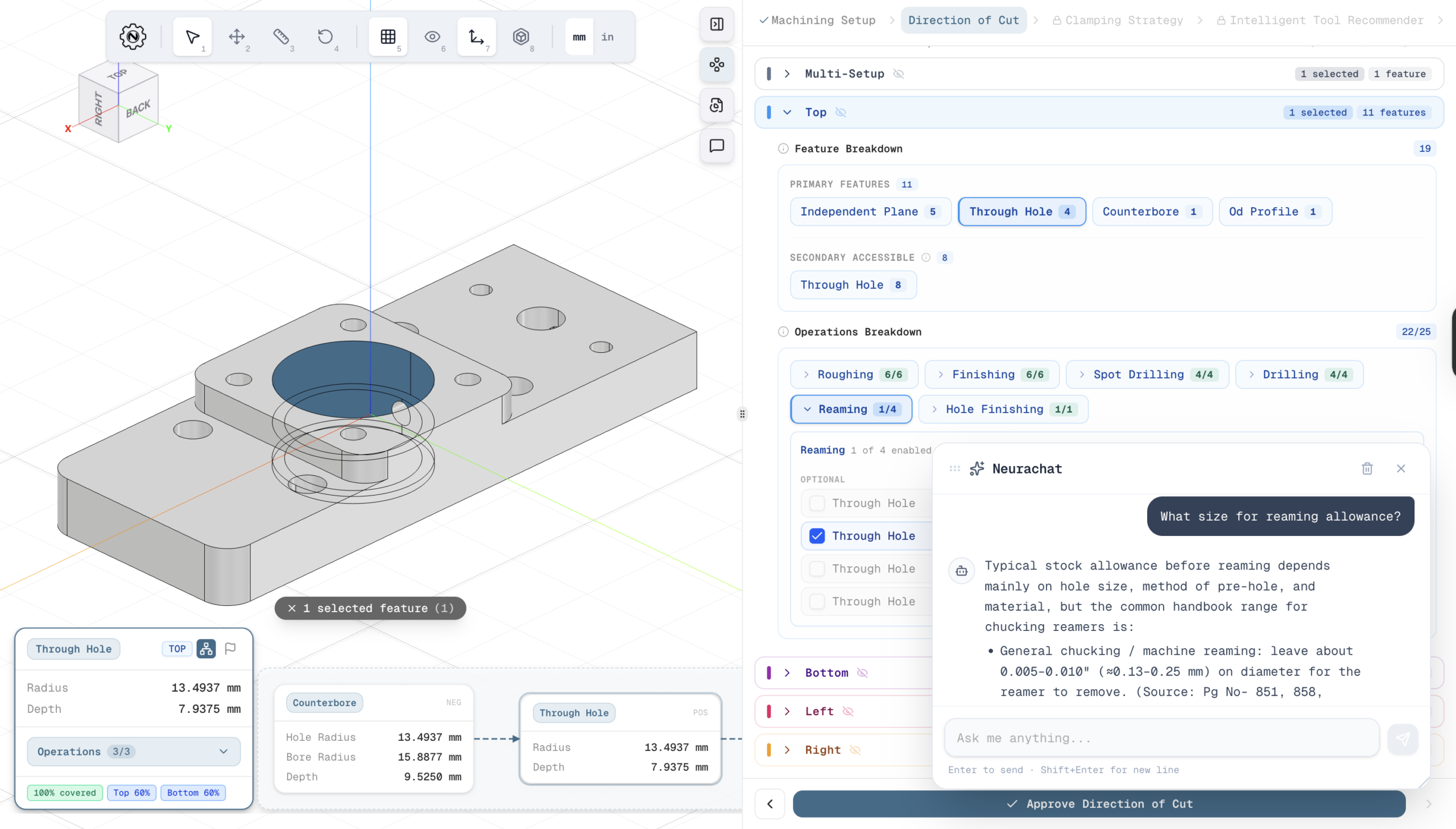Select the move/pan tool
The height and width of the screenshot is (829, 1456).
(236, 36)
